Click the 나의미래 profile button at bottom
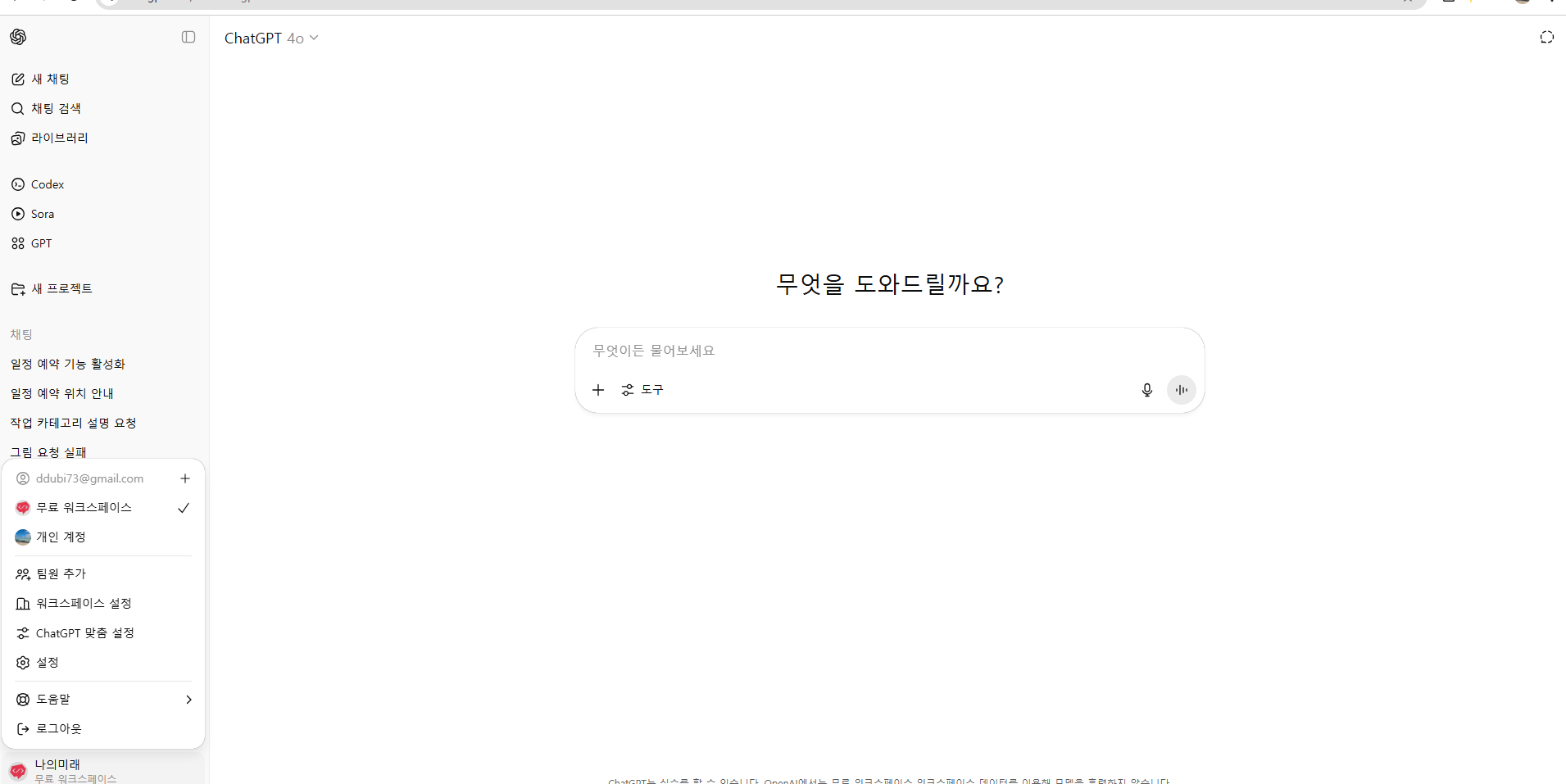The width and height of the screenshot is (1566, 784). (104, 770)
